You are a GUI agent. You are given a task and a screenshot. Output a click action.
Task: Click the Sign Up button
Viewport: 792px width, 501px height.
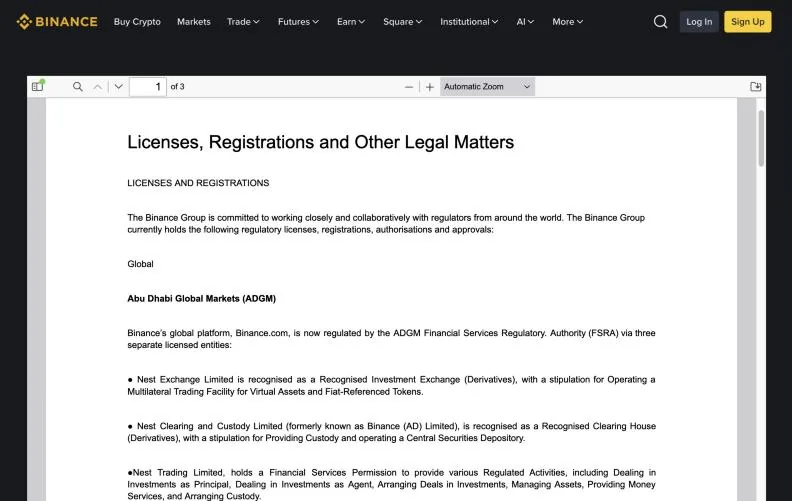(748, 22)
